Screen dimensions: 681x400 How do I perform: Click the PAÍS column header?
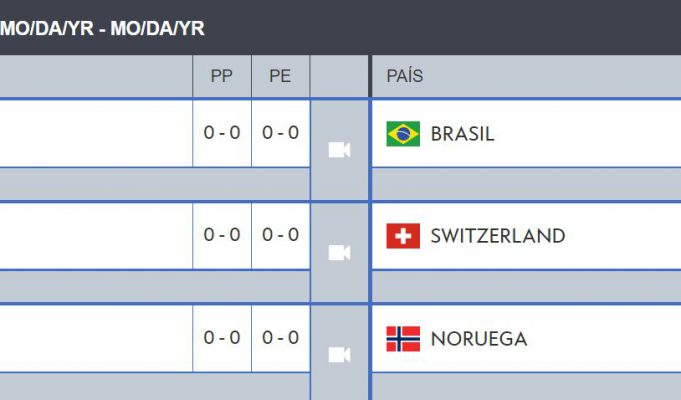coord(404,76)
